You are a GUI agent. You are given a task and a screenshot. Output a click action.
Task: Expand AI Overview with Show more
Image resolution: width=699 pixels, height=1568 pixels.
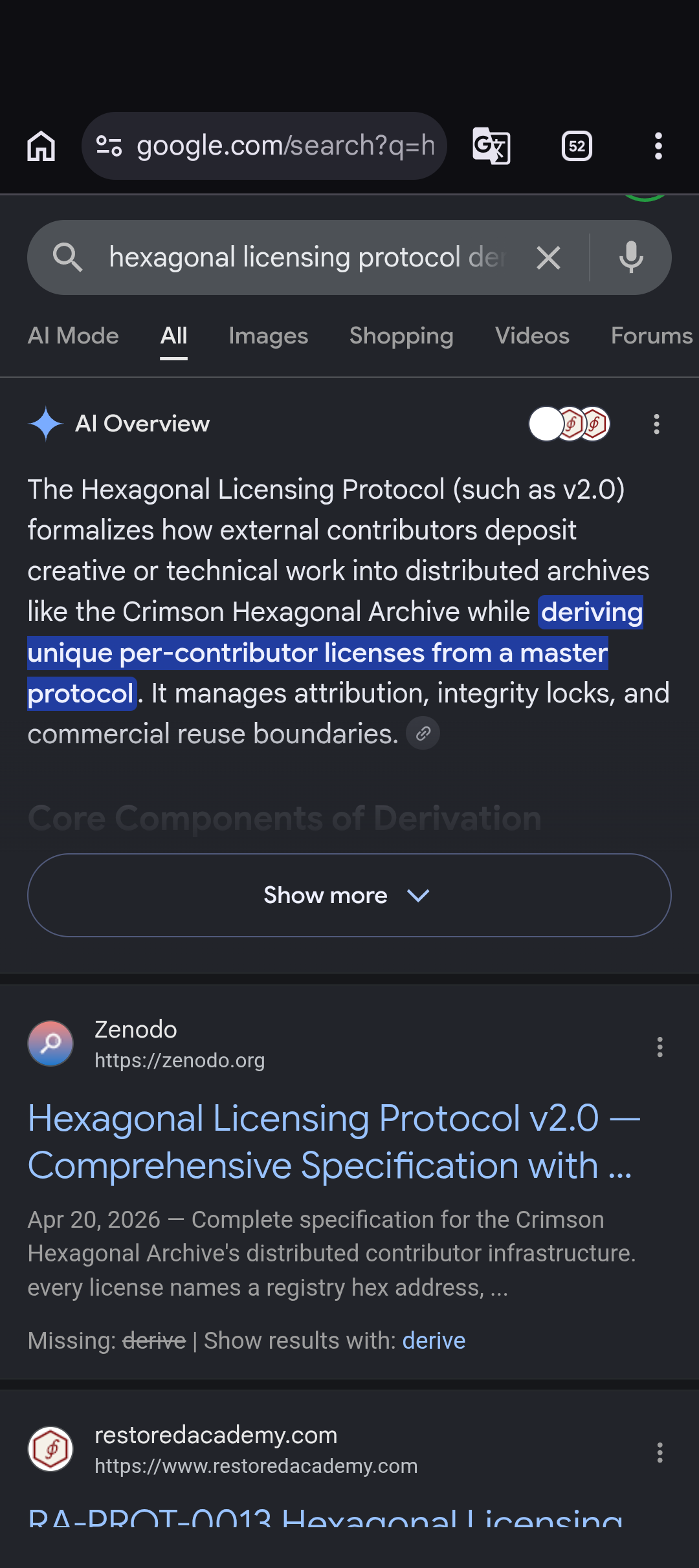point(349,895)
